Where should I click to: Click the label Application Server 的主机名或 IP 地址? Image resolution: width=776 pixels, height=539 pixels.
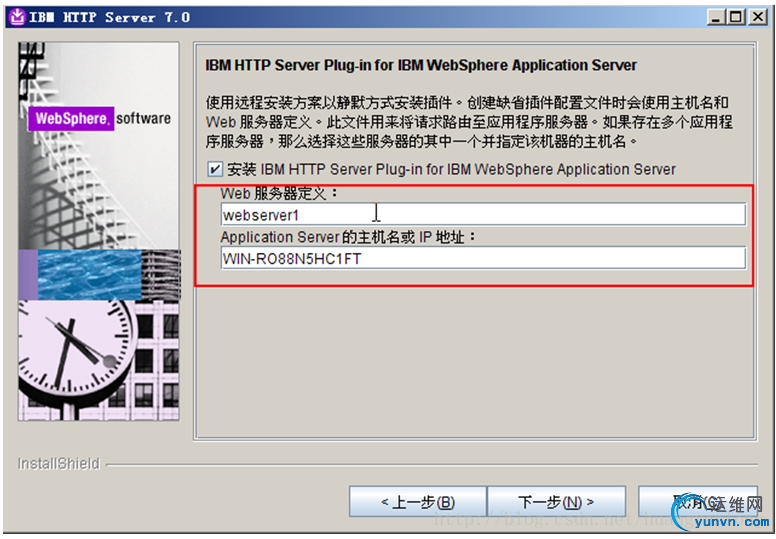tap(347, 237)
